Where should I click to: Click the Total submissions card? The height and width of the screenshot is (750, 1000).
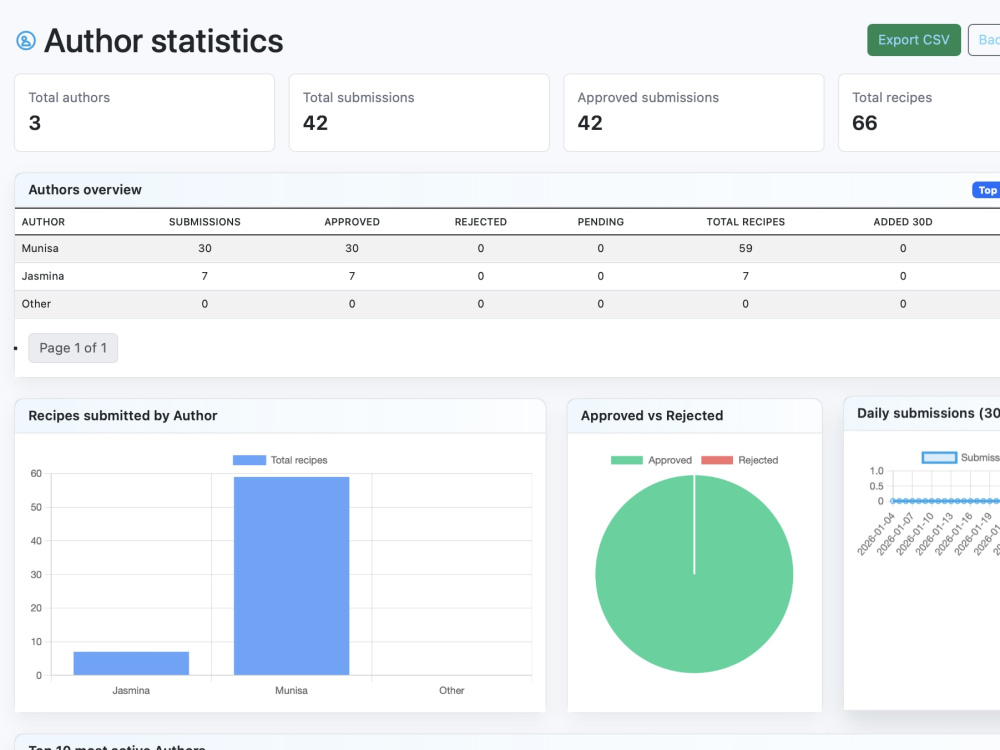(x=419, y=113)
